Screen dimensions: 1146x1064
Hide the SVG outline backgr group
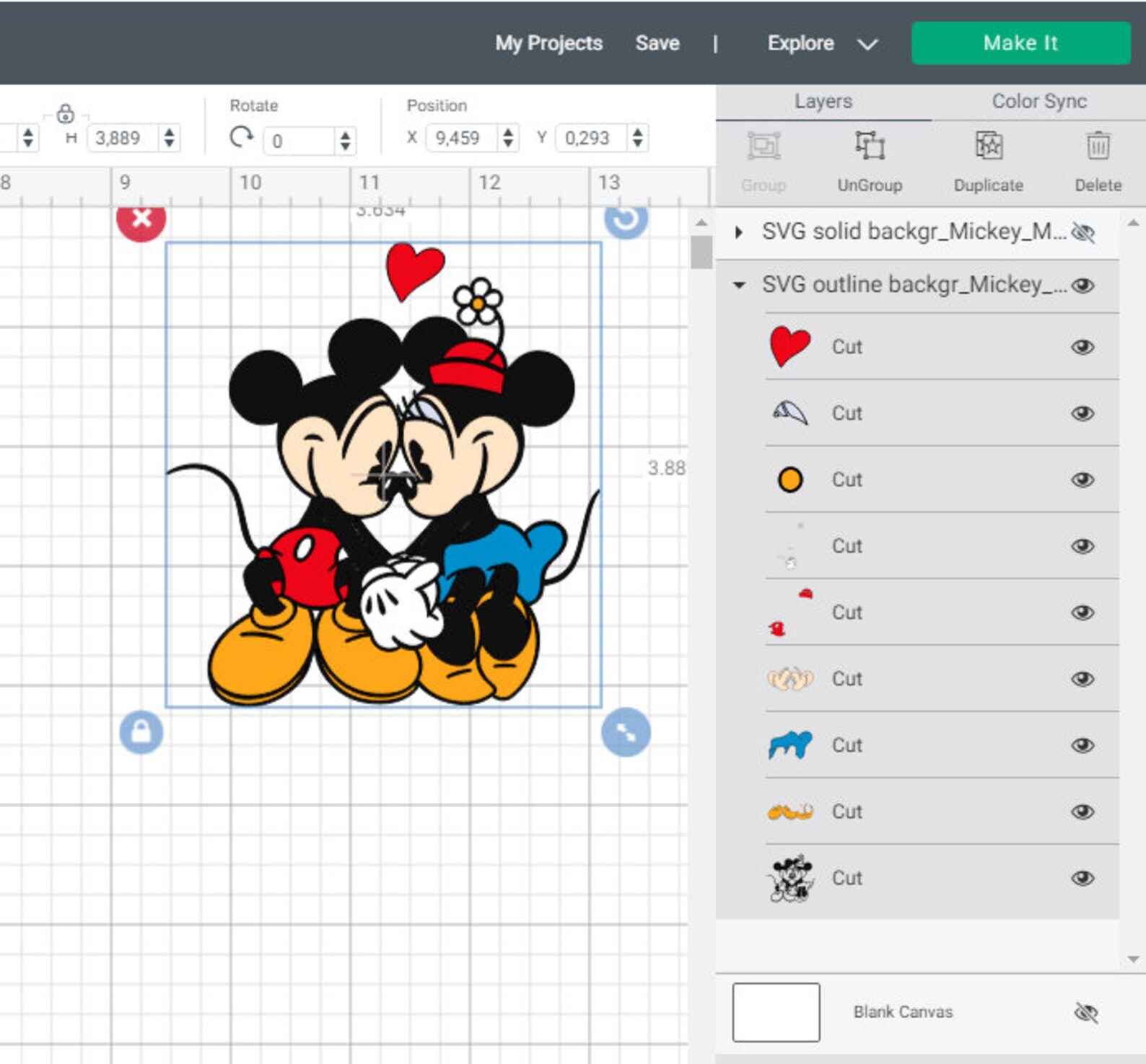1082,286
